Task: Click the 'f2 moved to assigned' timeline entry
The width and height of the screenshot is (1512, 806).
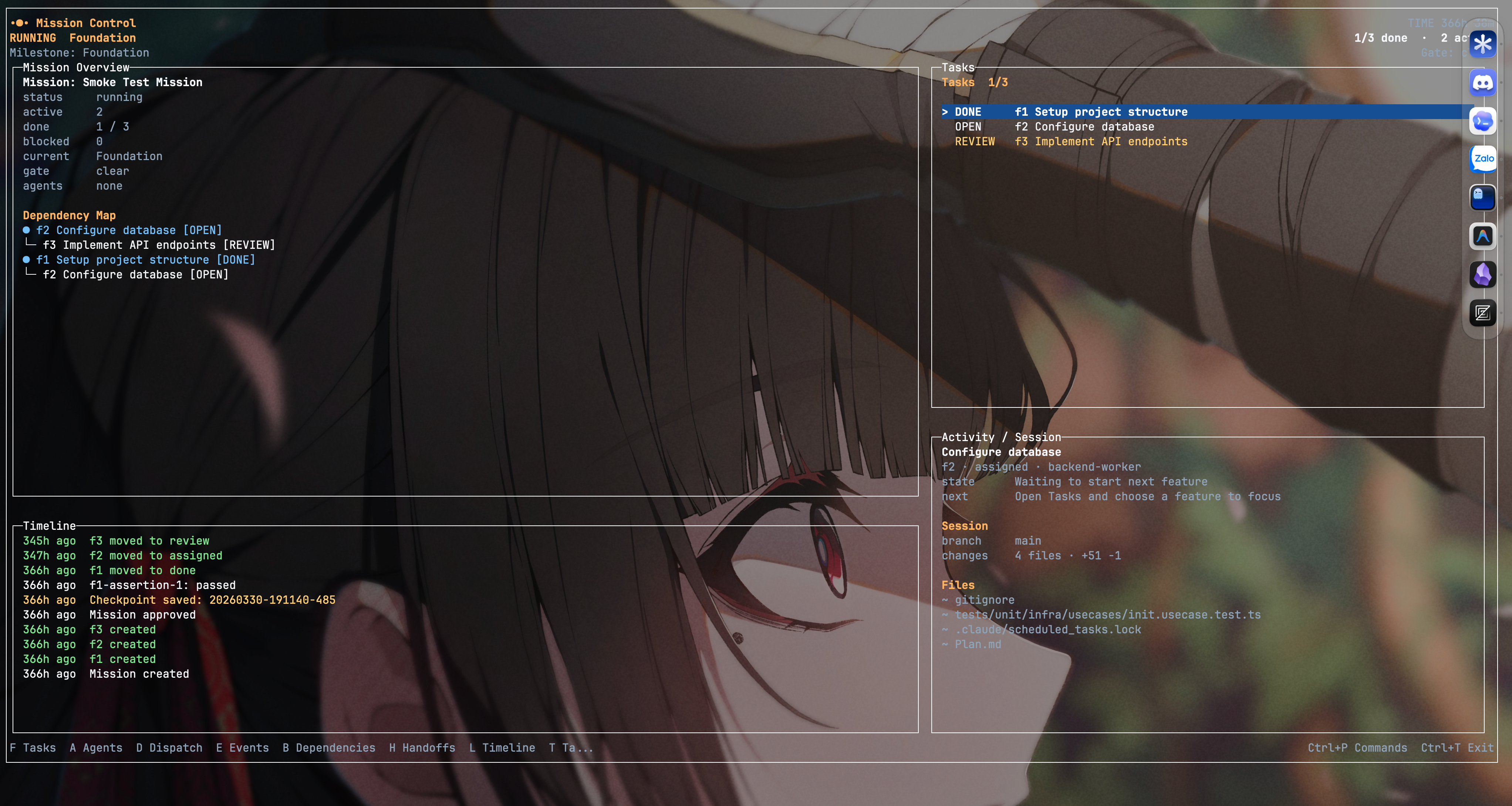Action: [x=122, y=555]
